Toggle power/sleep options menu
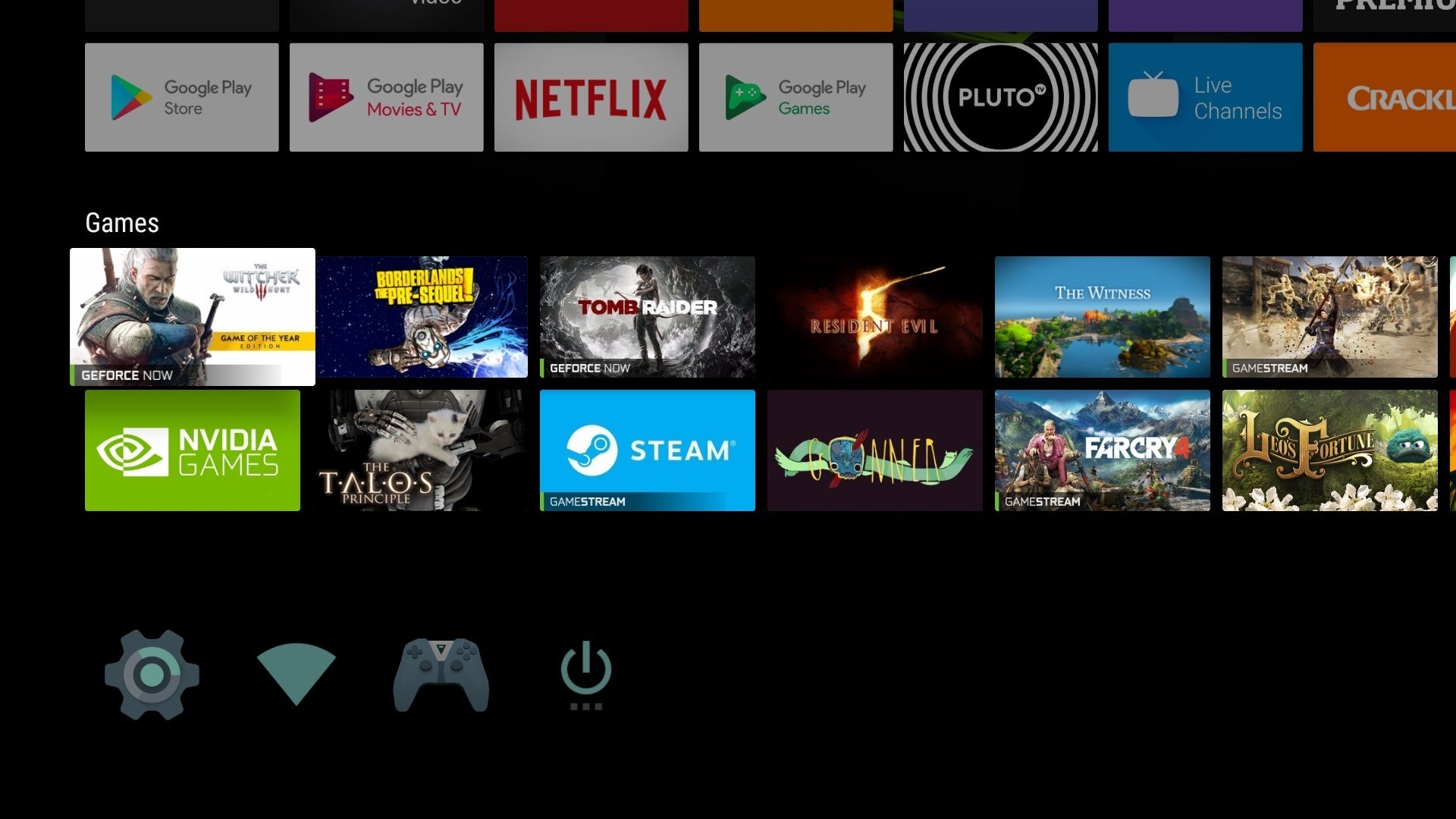1456x819 pixels. [x=585, y=674]
